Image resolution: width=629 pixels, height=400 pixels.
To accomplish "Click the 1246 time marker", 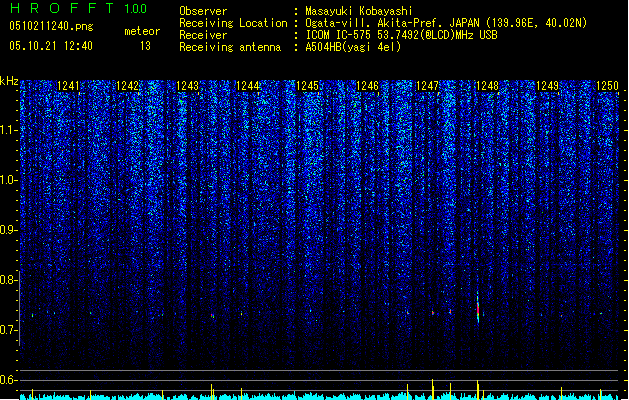I will pos(367,86).
